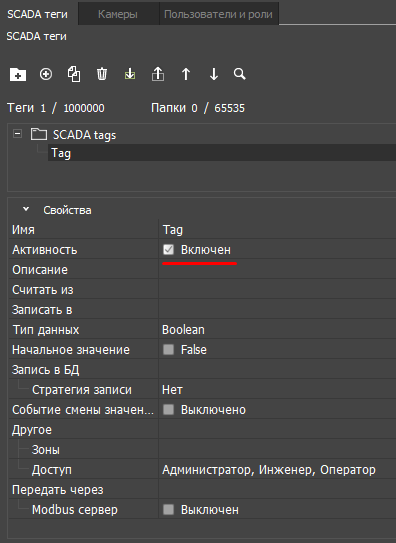396x543 pixels.
Task: Select the Имя property label
Action: click(23, 230)
